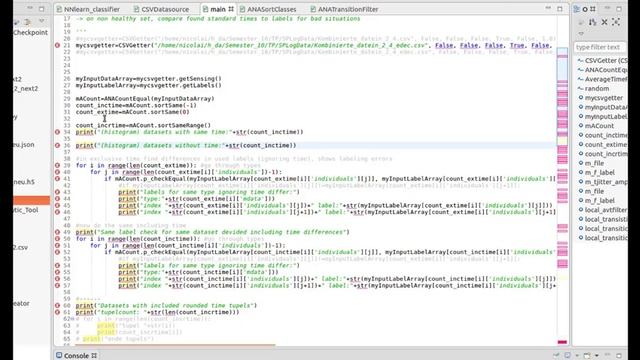This screenshot has width=640, height=360.
Task: Click the open console icon in the Console toolbar
Action: (587, 356)
